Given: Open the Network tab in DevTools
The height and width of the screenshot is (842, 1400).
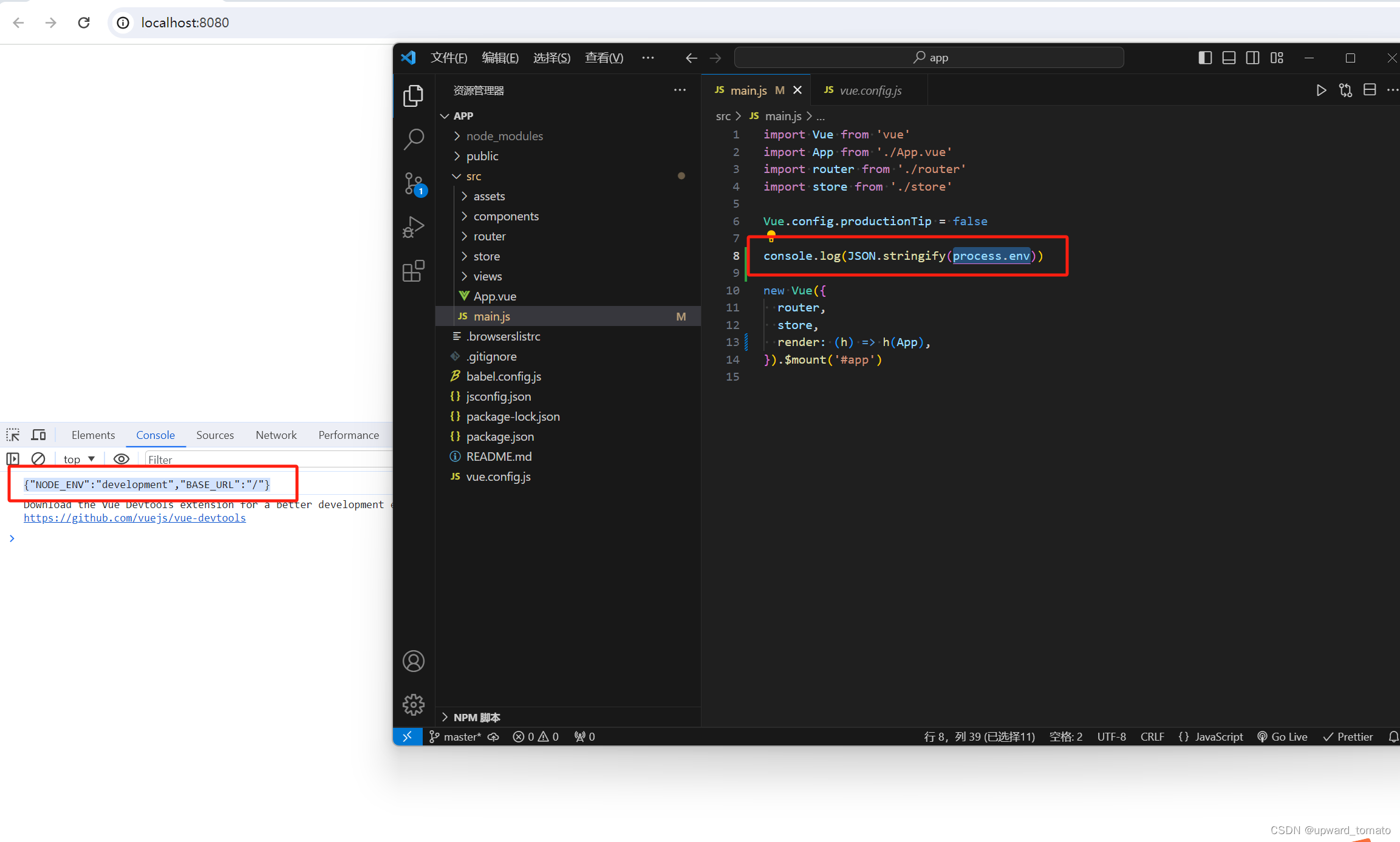Looking at the screenshot, I should click(x=276, y=435).
